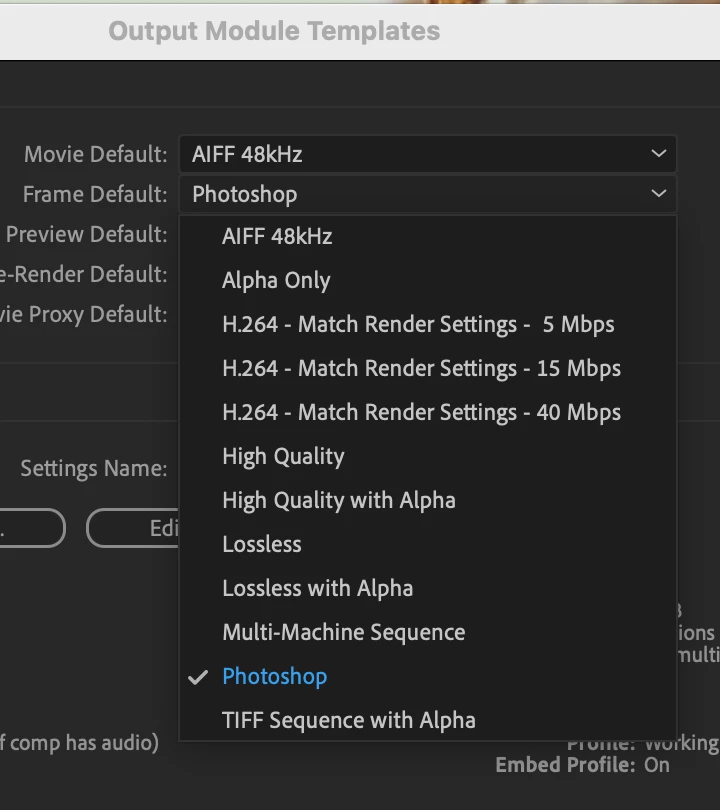720x810 pixels.
Task: Choose Alpha Only option
Action: coord(428,281)
